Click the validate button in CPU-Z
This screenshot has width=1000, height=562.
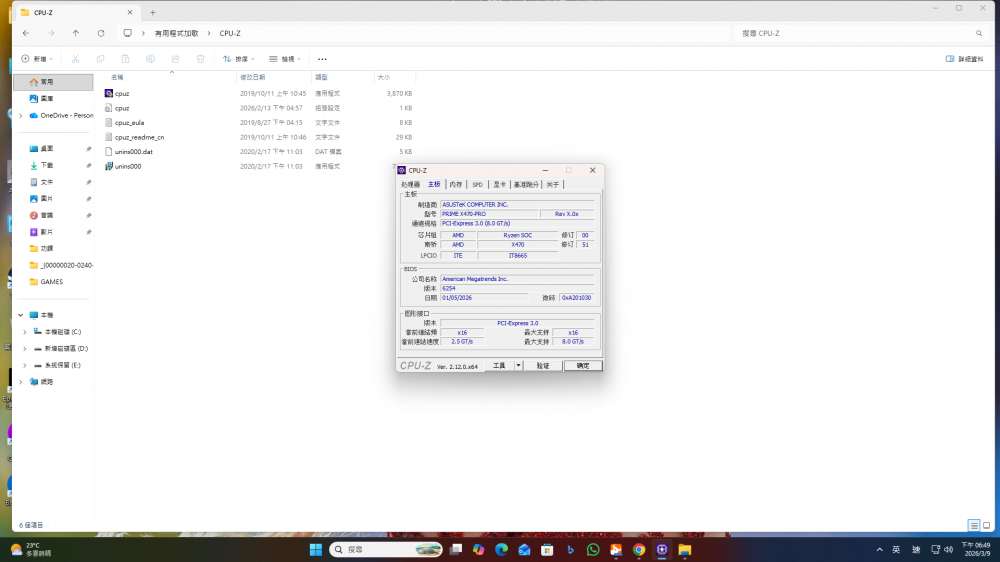coord(543,366)
